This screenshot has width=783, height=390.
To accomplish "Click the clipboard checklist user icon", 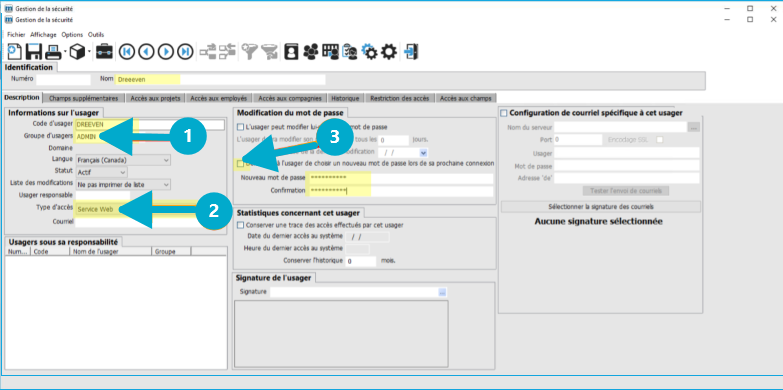I will pos(350,51).
